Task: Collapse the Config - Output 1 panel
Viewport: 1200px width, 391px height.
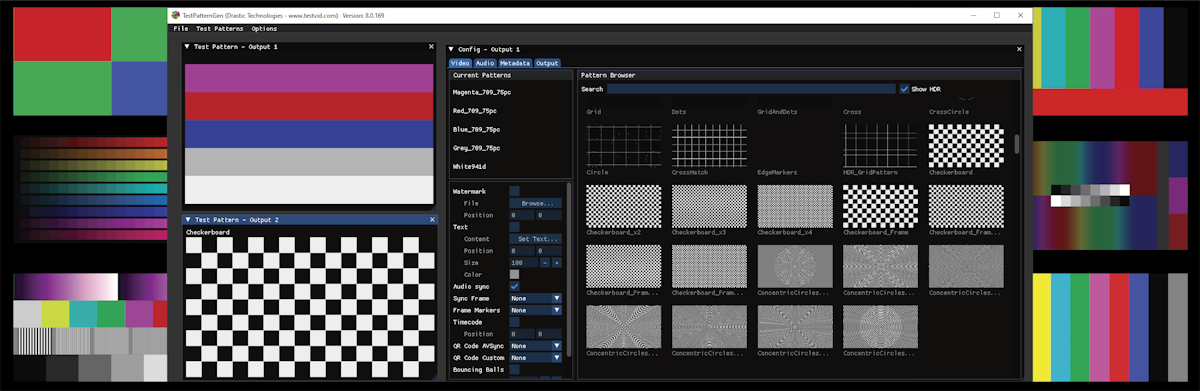Action: (x=451, y=49)
